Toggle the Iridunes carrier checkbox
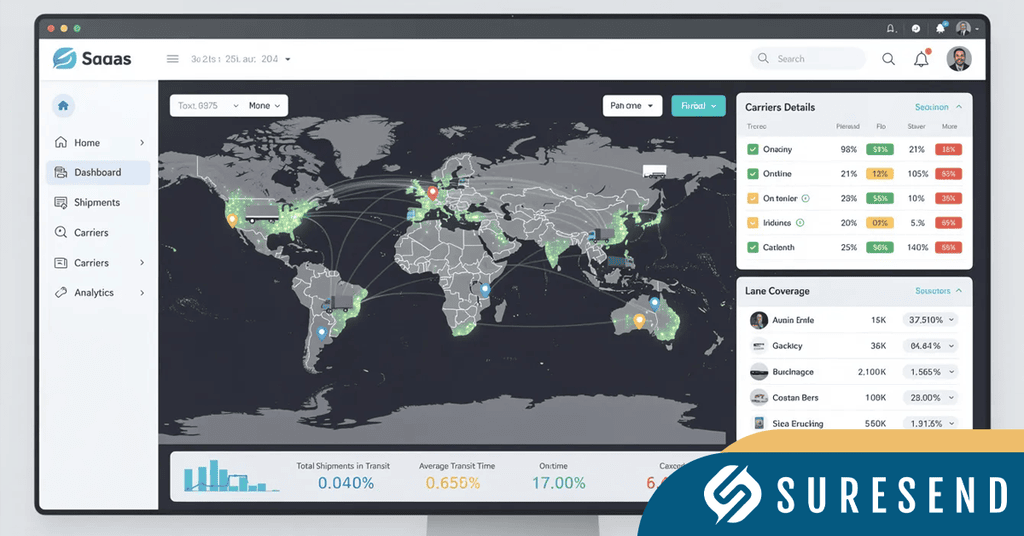 click(753, 223)
